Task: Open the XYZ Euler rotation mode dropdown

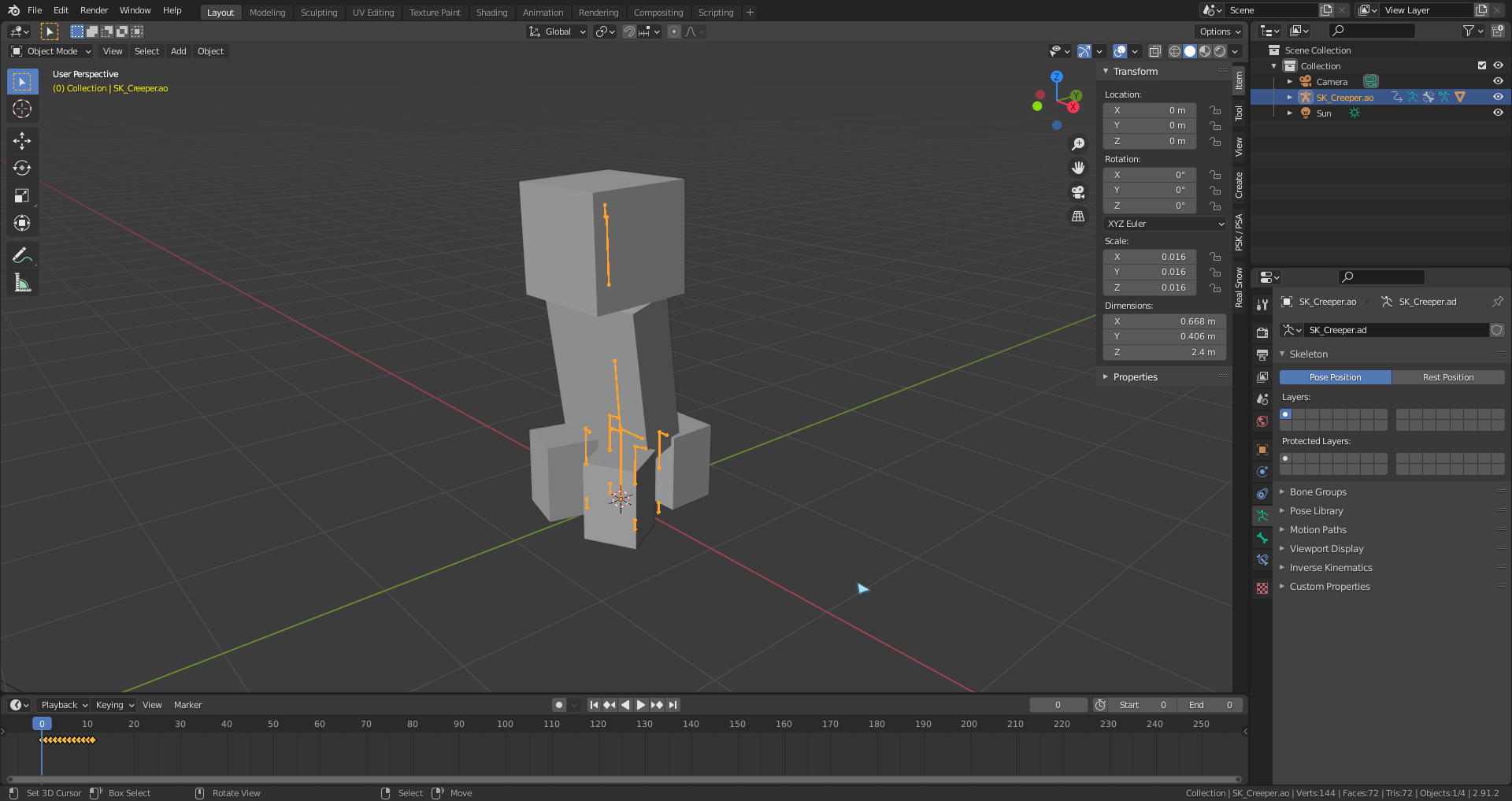Action: (x=1165, y=224)
